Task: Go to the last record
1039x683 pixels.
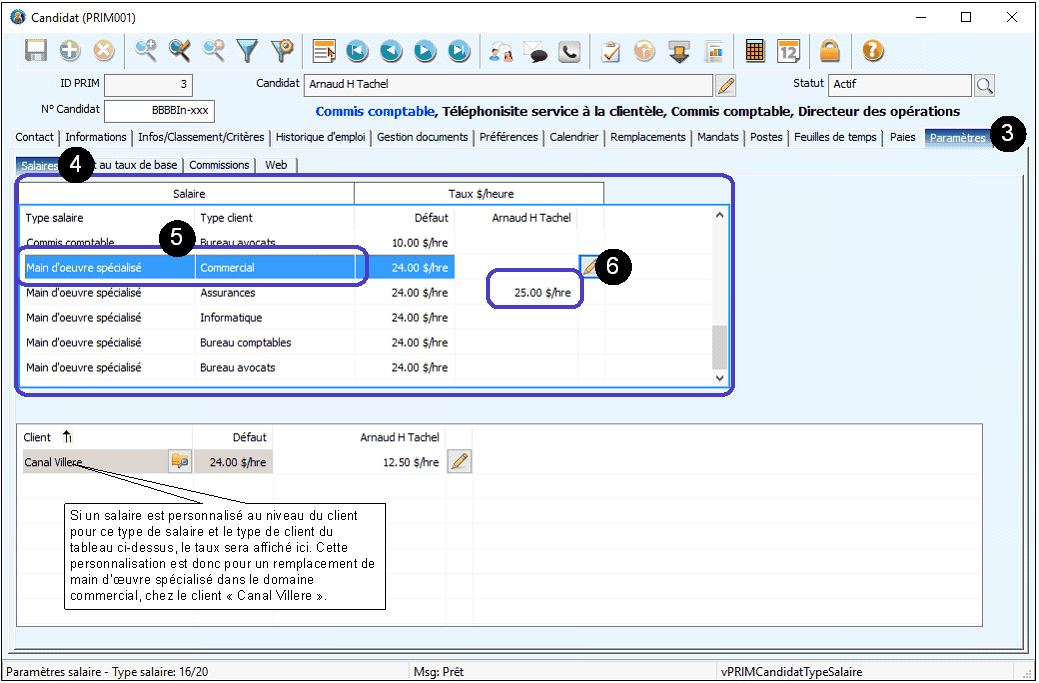Action: [459, 51]
